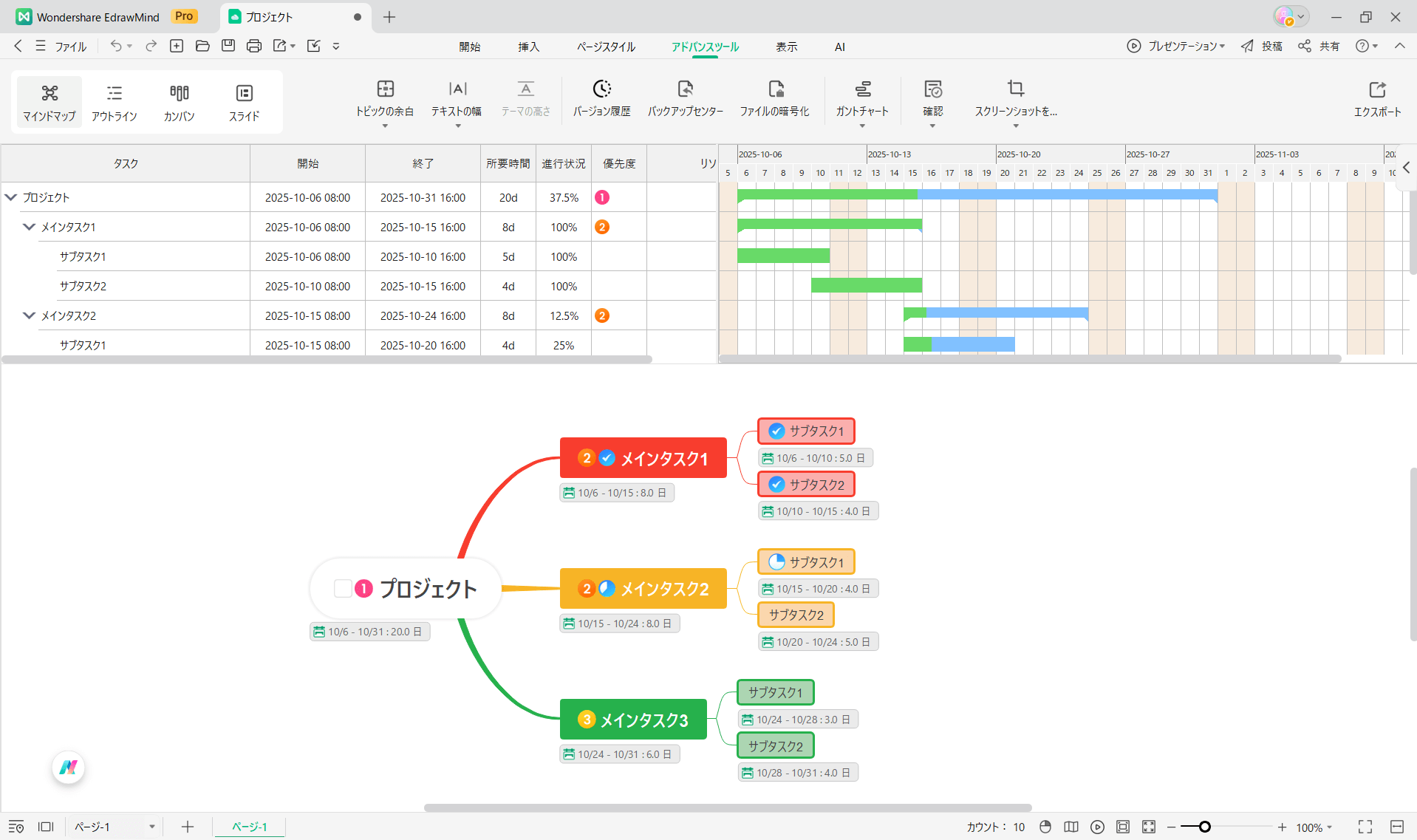Collapse the メインタスク2 tree row

pos(29,315)
